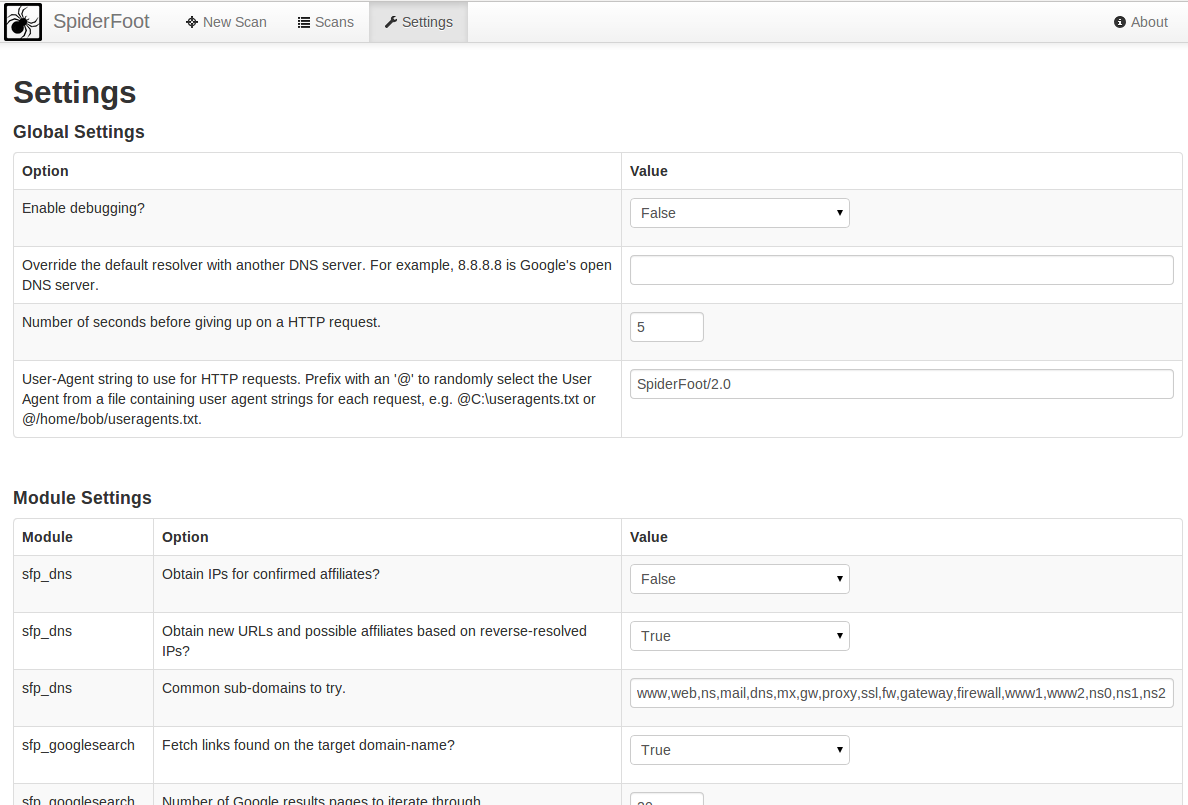Select the Settings tab label
The width and height of the screenshot is (1188, 805).
coord(427,22)
